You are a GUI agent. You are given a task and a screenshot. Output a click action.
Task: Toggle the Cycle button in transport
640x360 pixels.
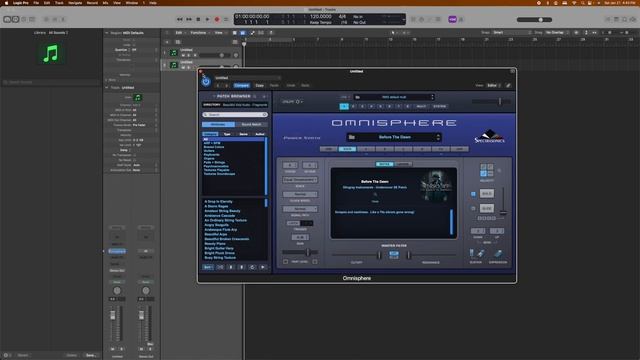226,19
